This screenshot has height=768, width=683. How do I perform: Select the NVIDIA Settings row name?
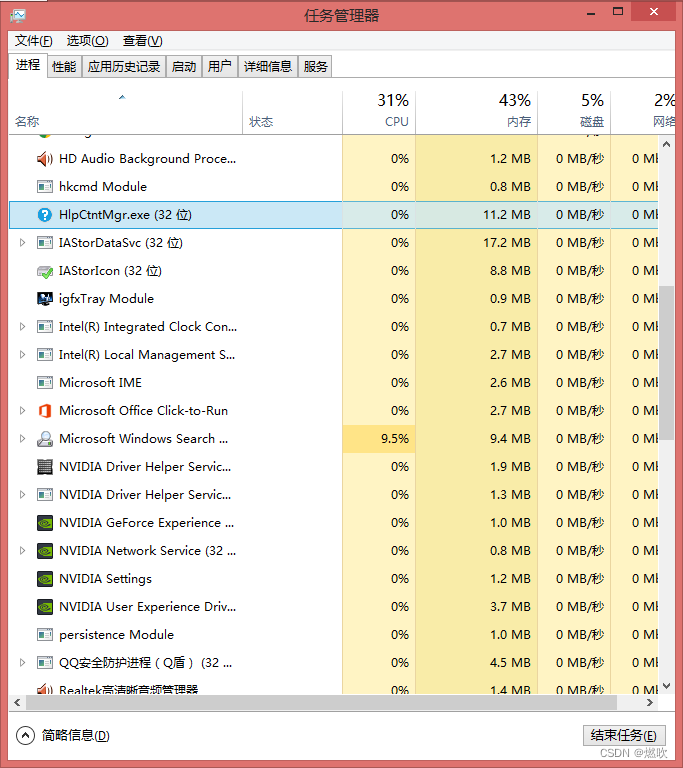pos(105,579)
